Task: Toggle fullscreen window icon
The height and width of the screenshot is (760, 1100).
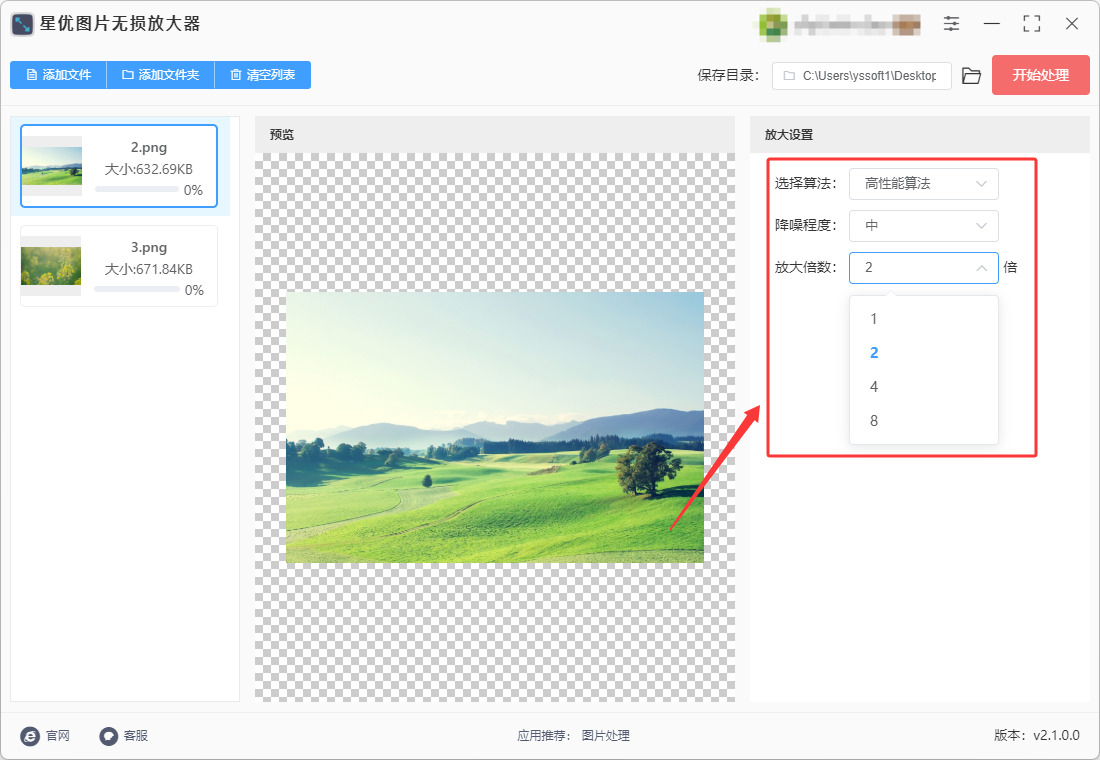Action: [1031, 23]
